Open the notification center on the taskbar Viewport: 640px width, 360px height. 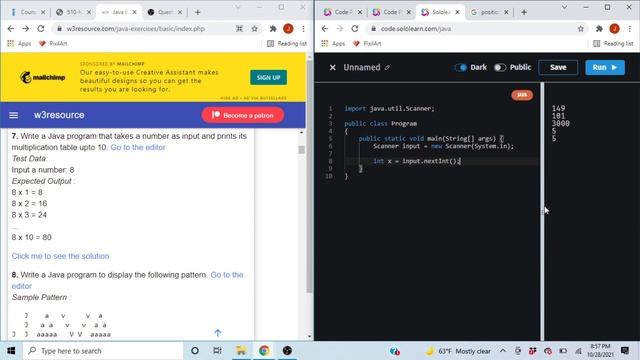coord(625,351)
